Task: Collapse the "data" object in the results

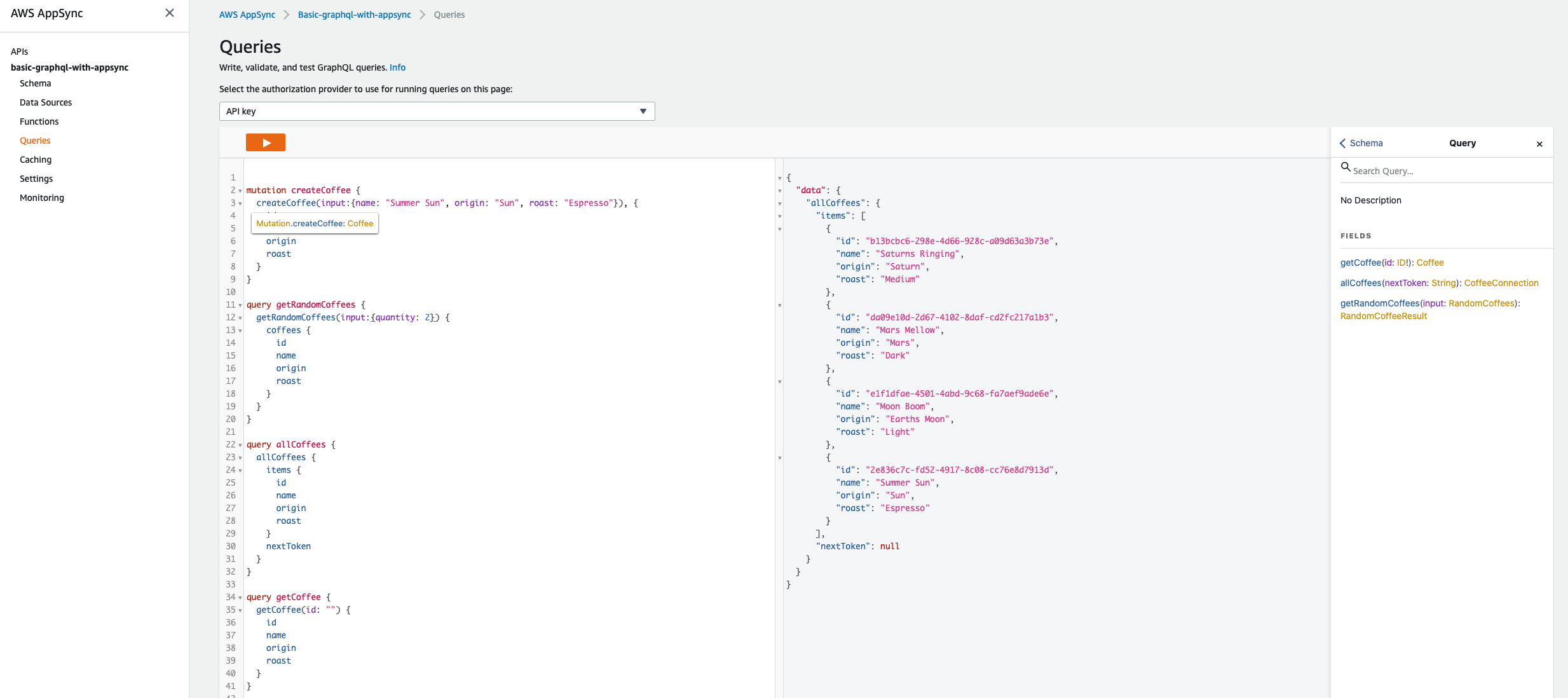Action: coord(780,191)
